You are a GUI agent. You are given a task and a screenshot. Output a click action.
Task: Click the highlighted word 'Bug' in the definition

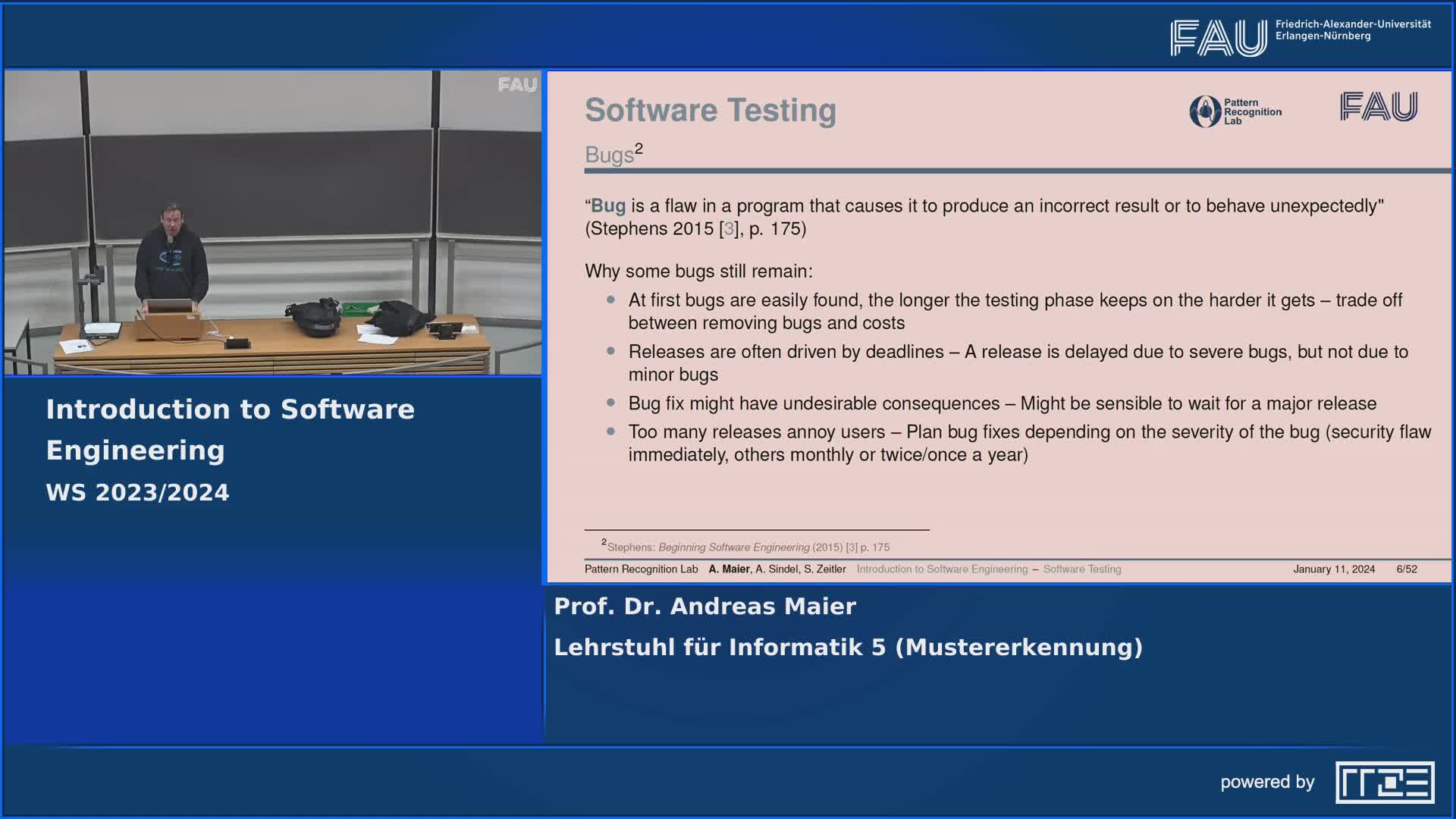point(607,206)
